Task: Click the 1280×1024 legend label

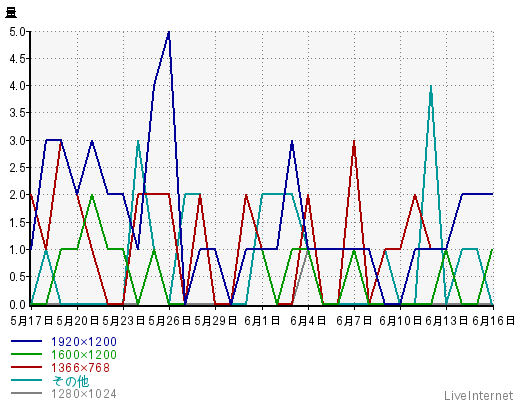Action: [x=84, y=394]
